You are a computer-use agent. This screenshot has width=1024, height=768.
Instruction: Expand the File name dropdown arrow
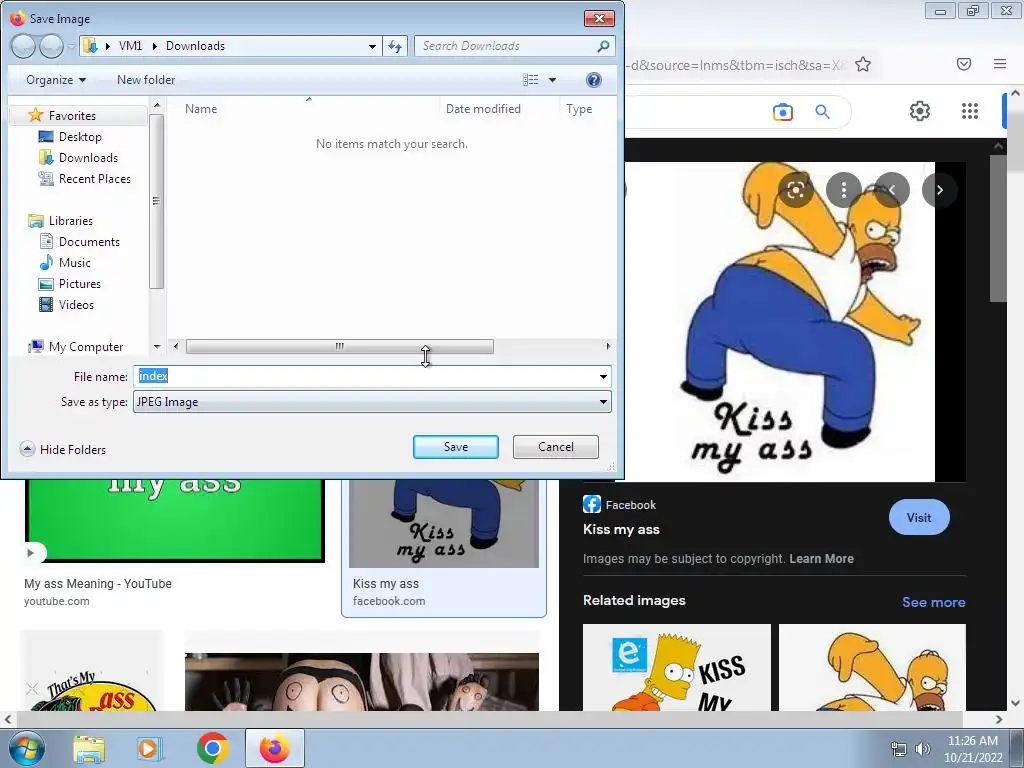tap(603, 377)
